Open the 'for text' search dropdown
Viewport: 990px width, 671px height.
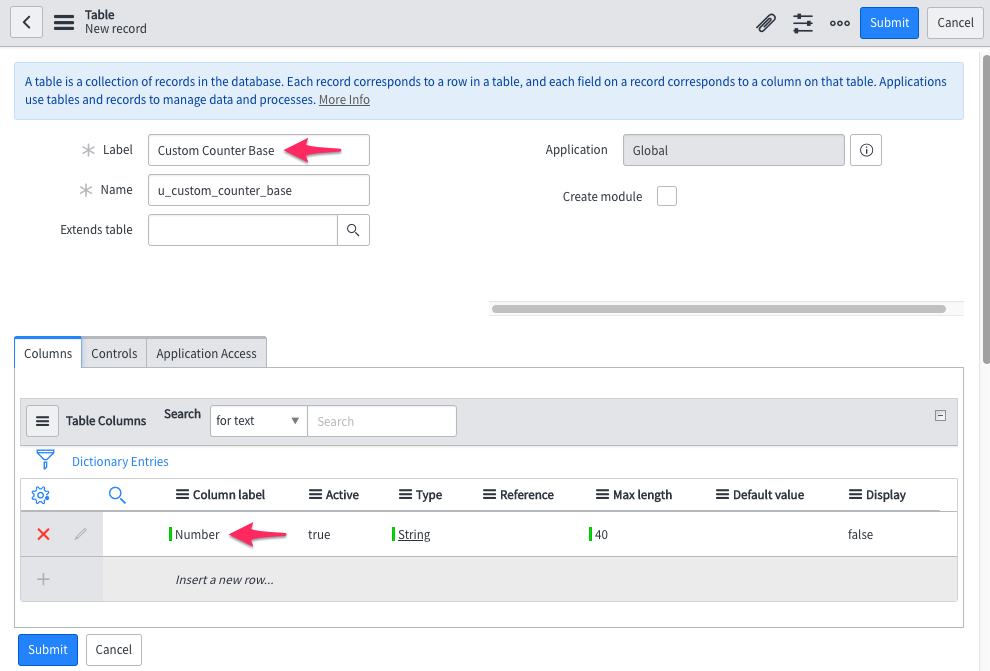point(257,421)
